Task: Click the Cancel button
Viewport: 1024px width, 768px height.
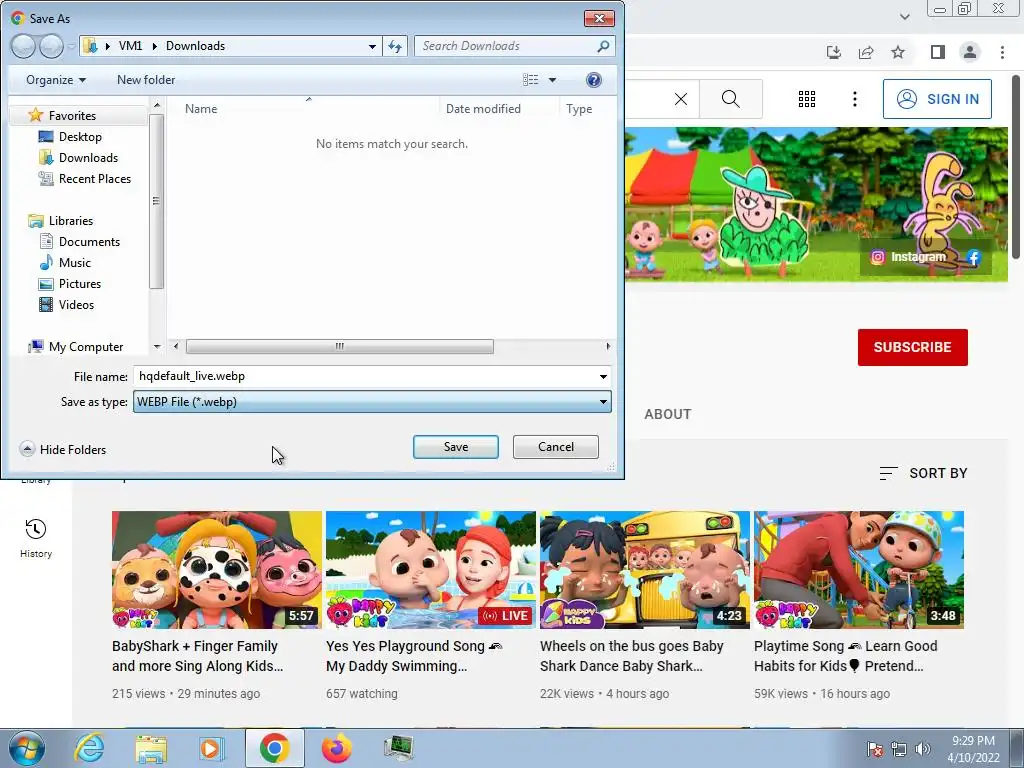Action: click(556, 447)
